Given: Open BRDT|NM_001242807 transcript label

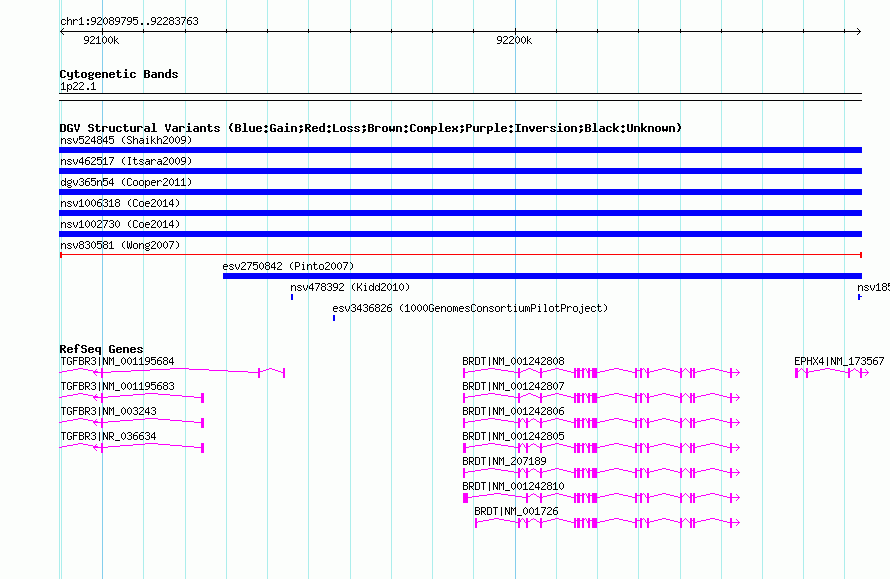Looking at the screenshot, I should click(x=513, y=386).
